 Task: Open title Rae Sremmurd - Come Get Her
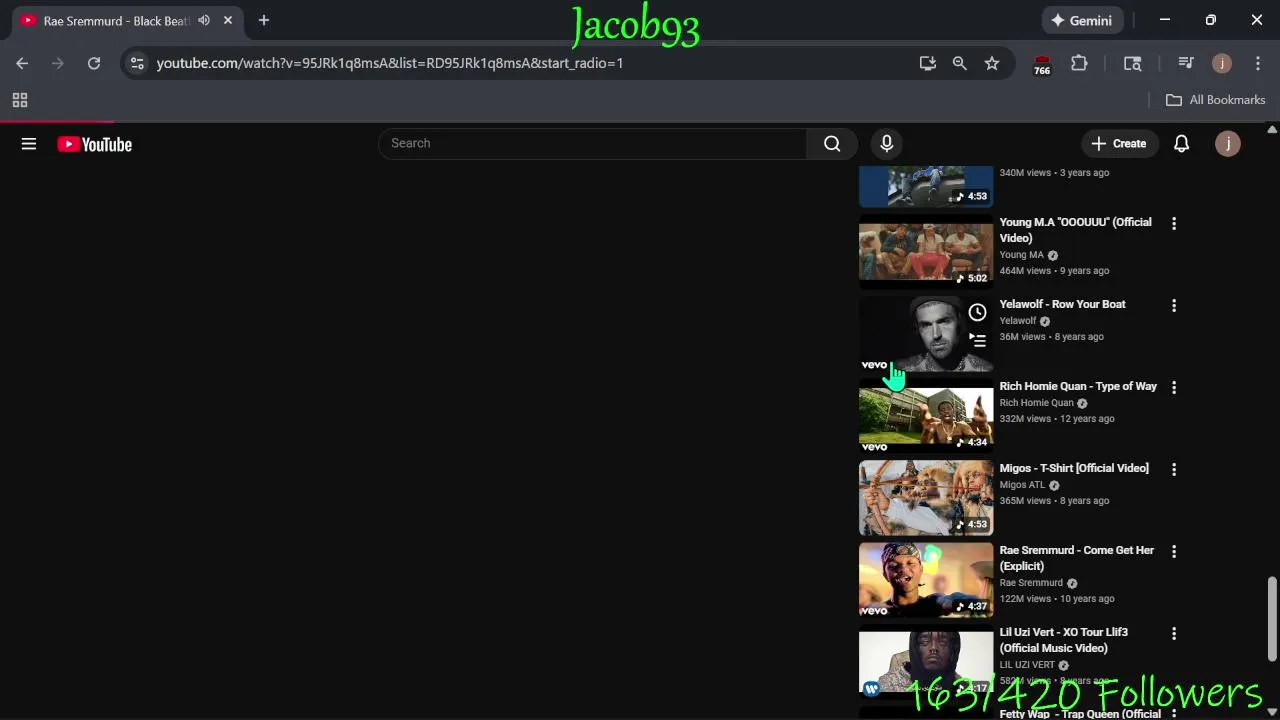click(x=1076, y=558)
